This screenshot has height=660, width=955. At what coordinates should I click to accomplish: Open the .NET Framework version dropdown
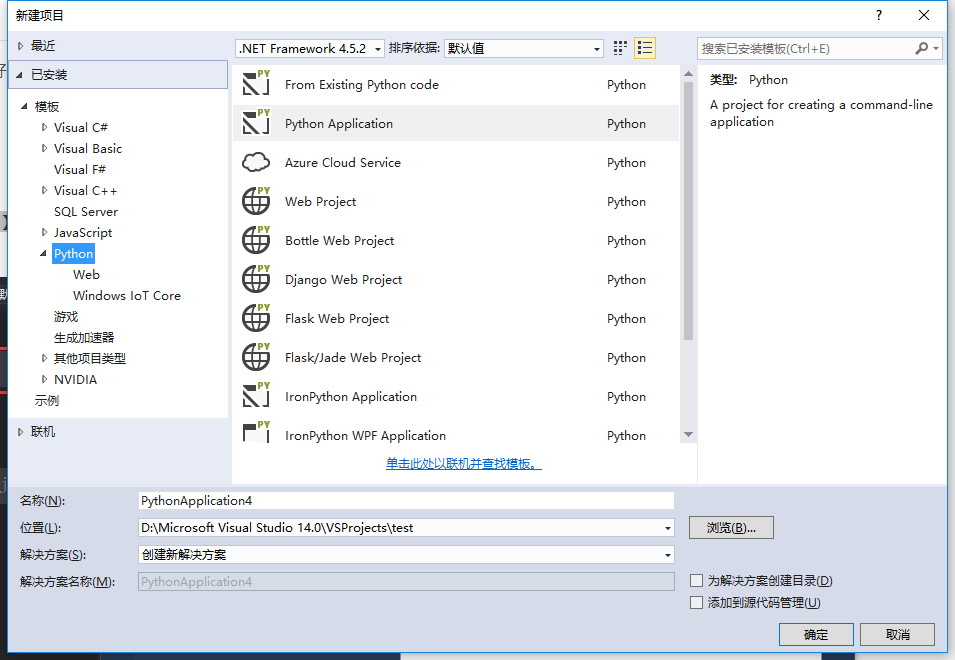click(310, 48)
